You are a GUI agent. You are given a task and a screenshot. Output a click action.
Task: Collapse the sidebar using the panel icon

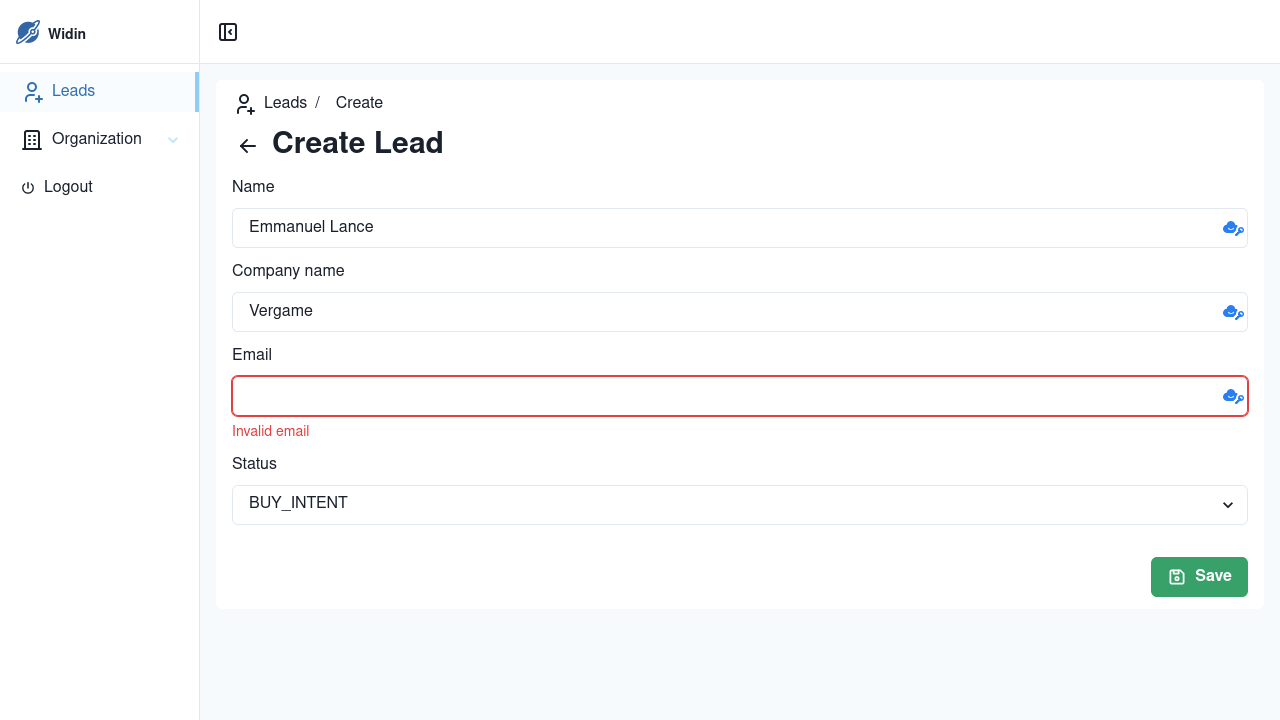(228, 32)
